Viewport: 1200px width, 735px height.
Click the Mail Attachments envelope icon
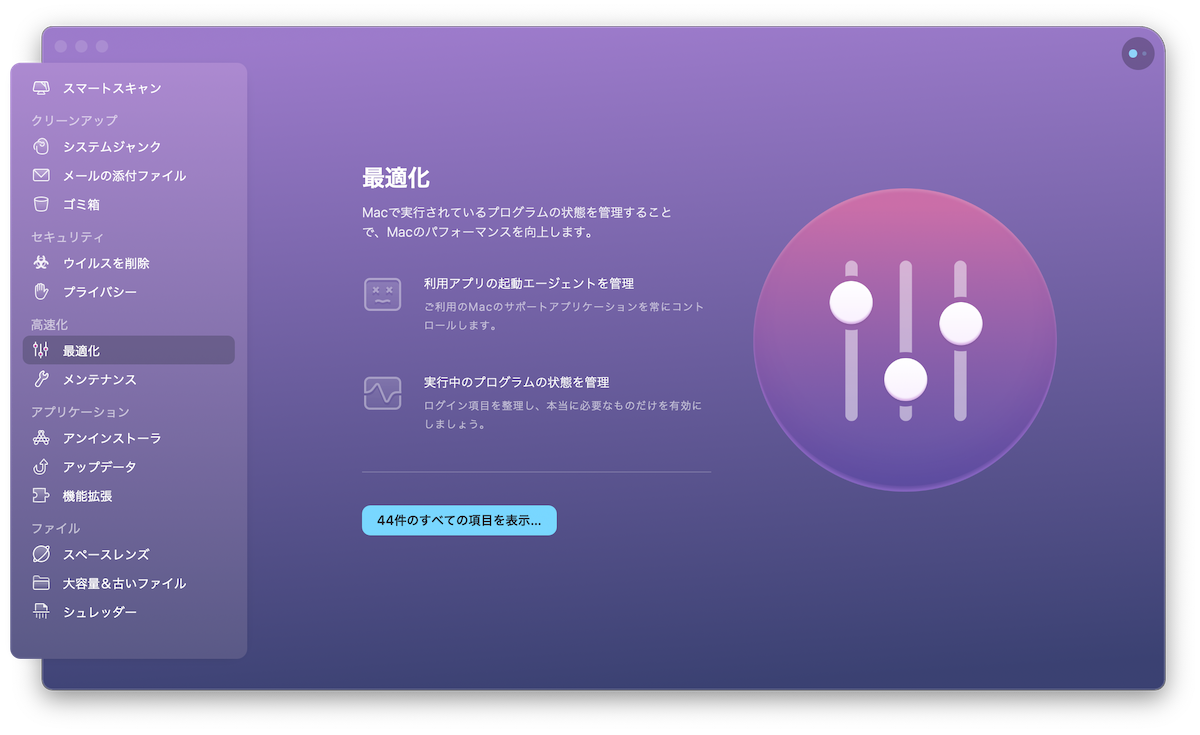click(x=41, y=175)
